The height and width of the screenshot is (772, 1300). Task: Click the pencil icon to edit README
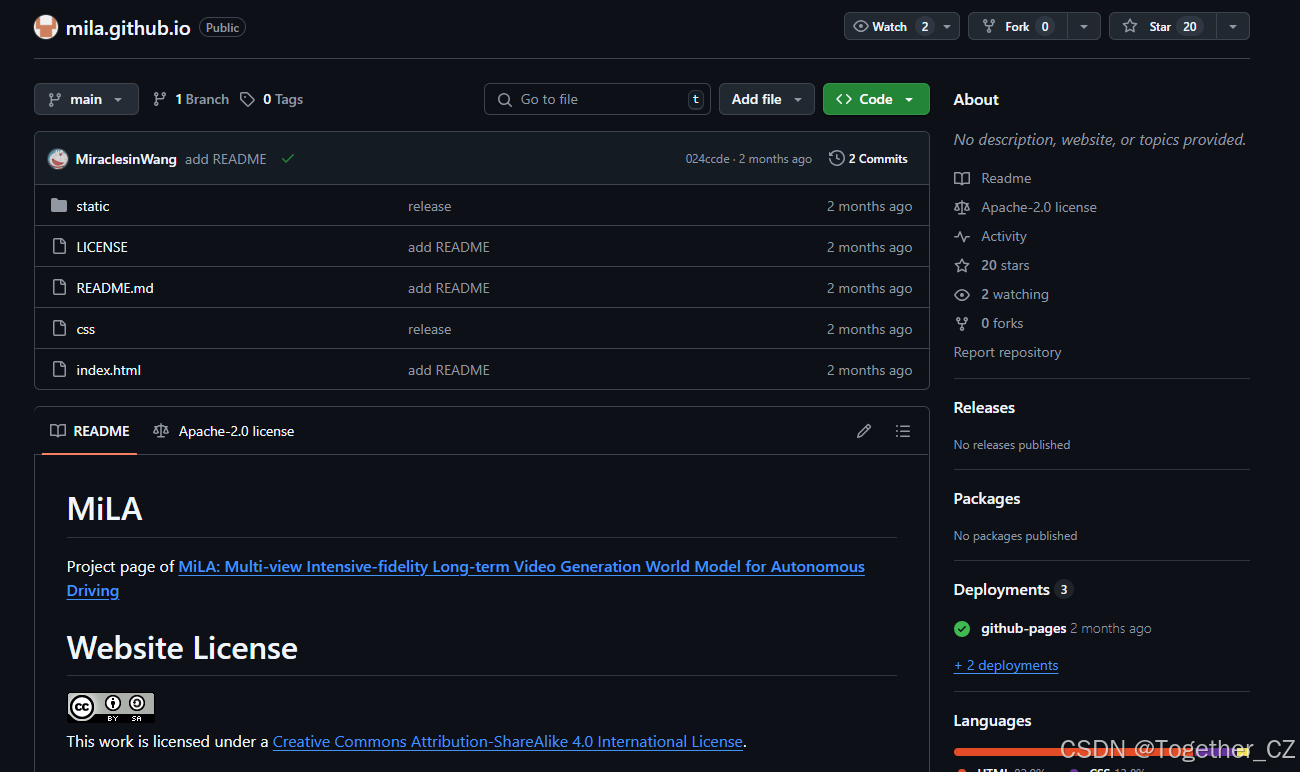(863, 430)
